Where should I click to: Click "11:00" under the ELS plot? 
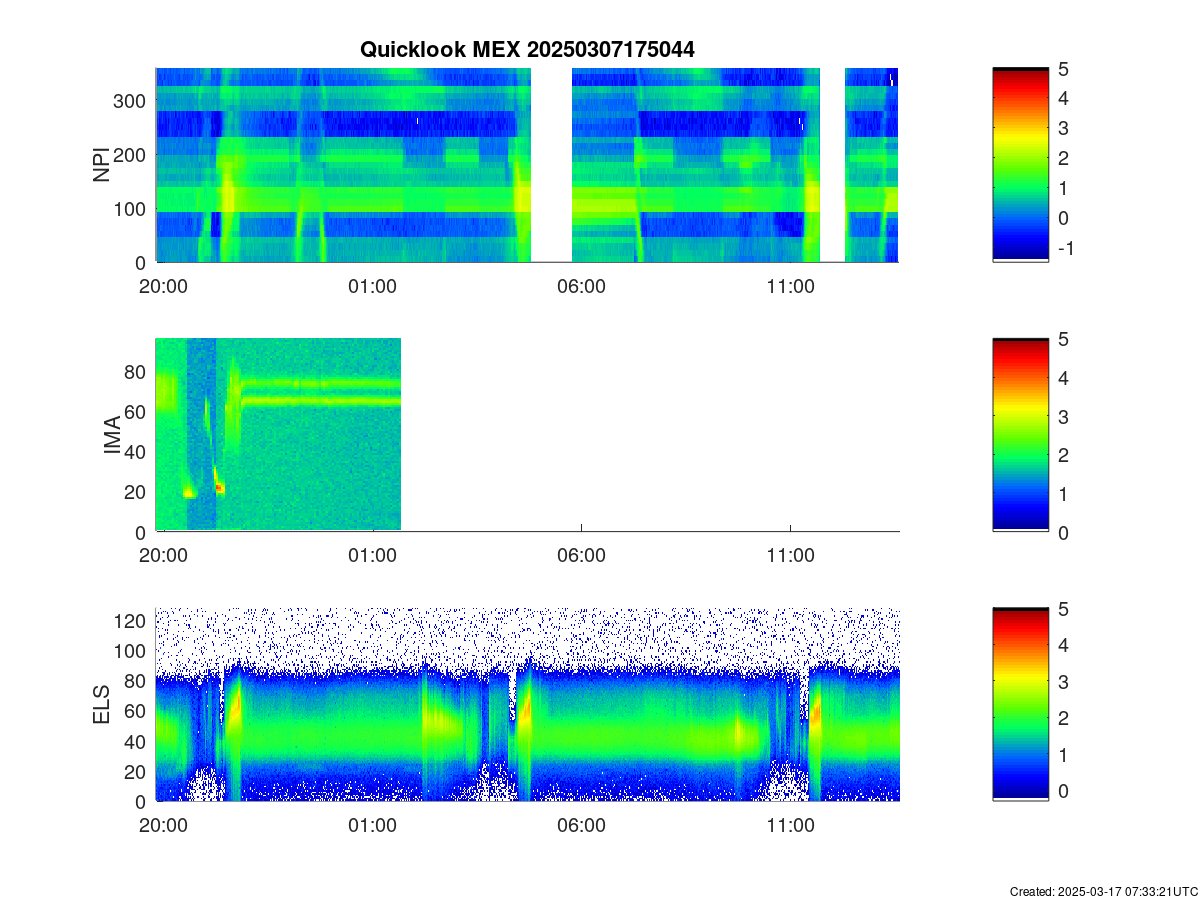pyautogui.click(x=791, y=825)
